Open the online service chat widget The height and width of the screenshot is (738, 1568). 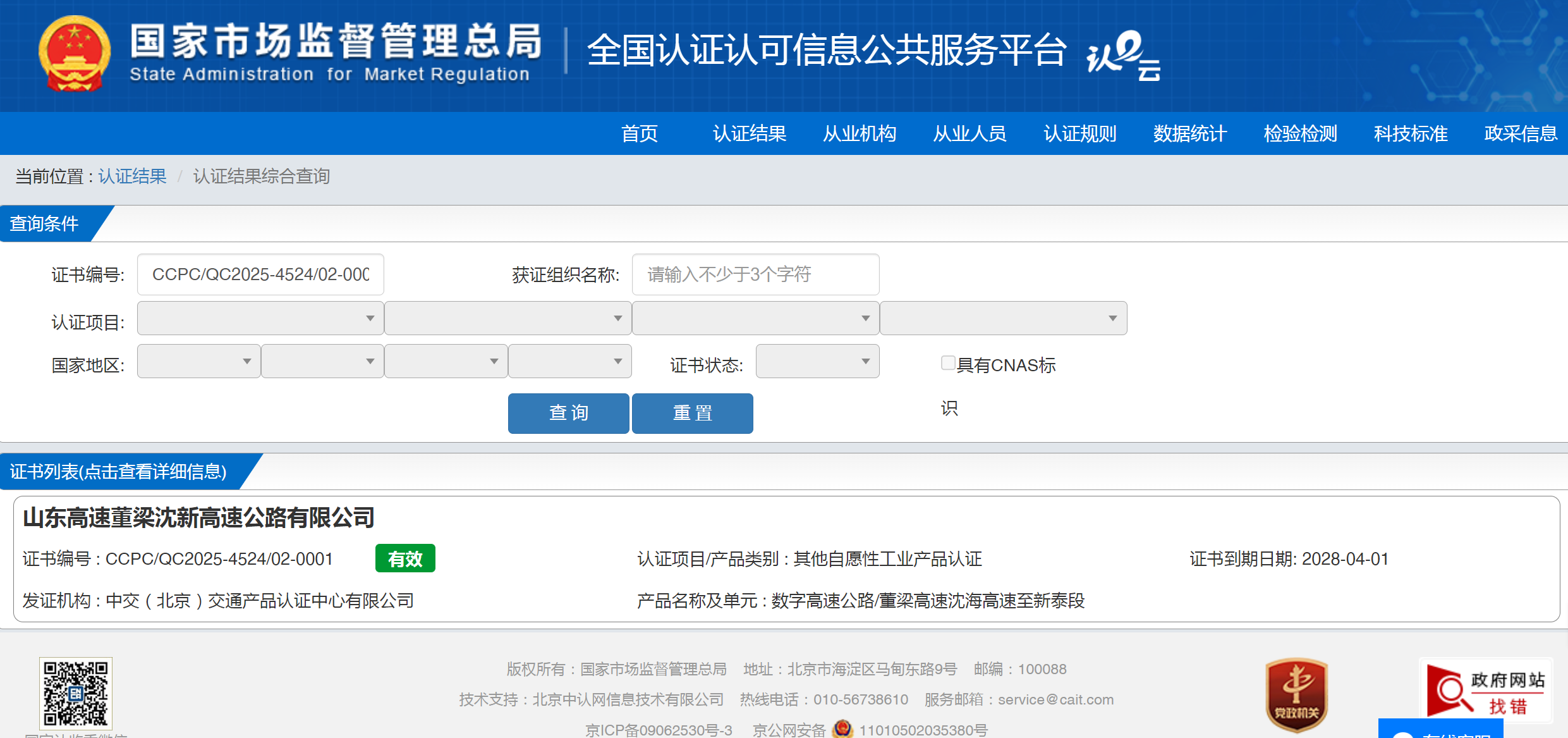point(1440,730)
